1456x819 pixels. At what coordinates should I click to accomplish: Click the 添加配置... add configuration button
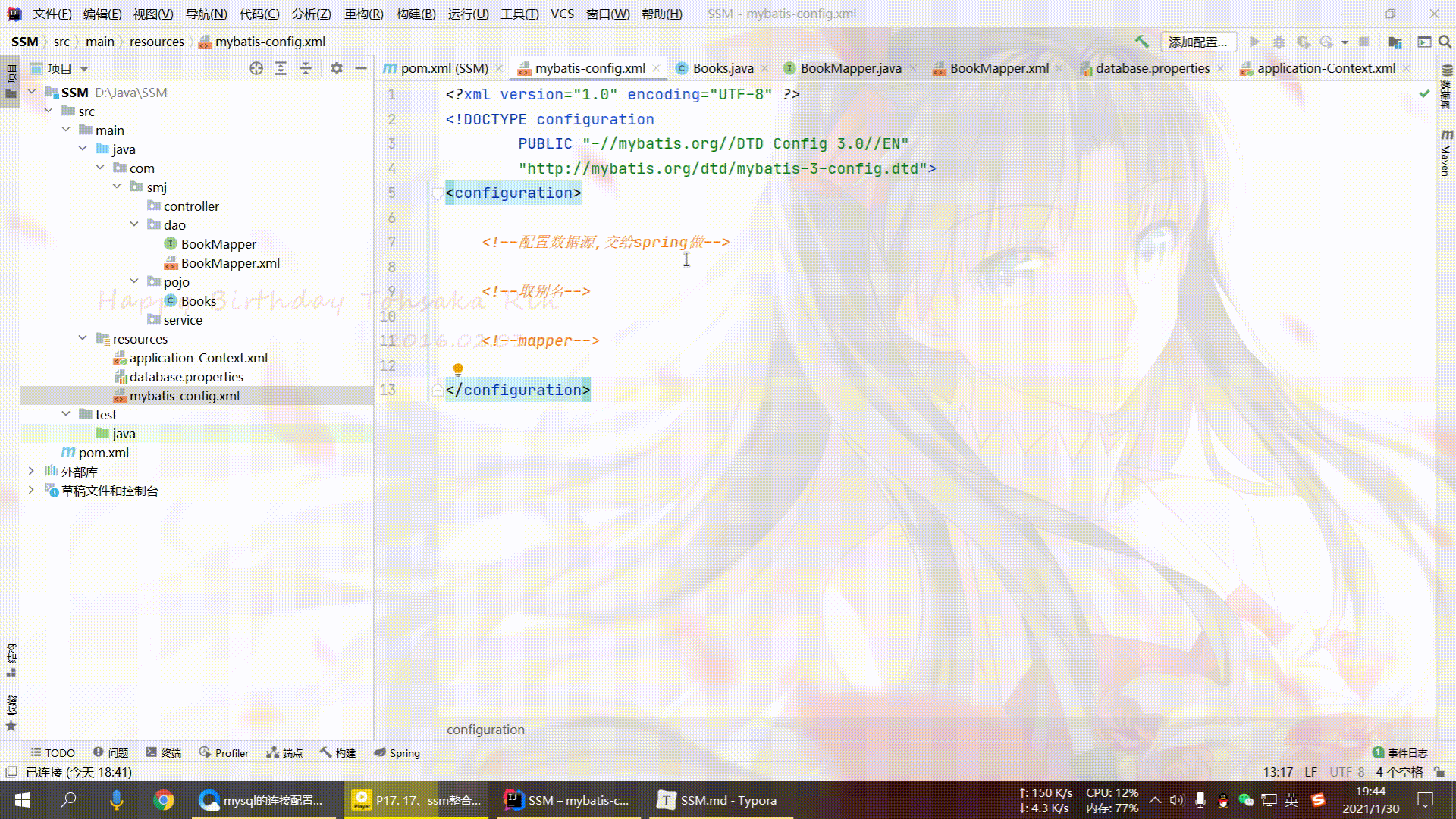1197,42
